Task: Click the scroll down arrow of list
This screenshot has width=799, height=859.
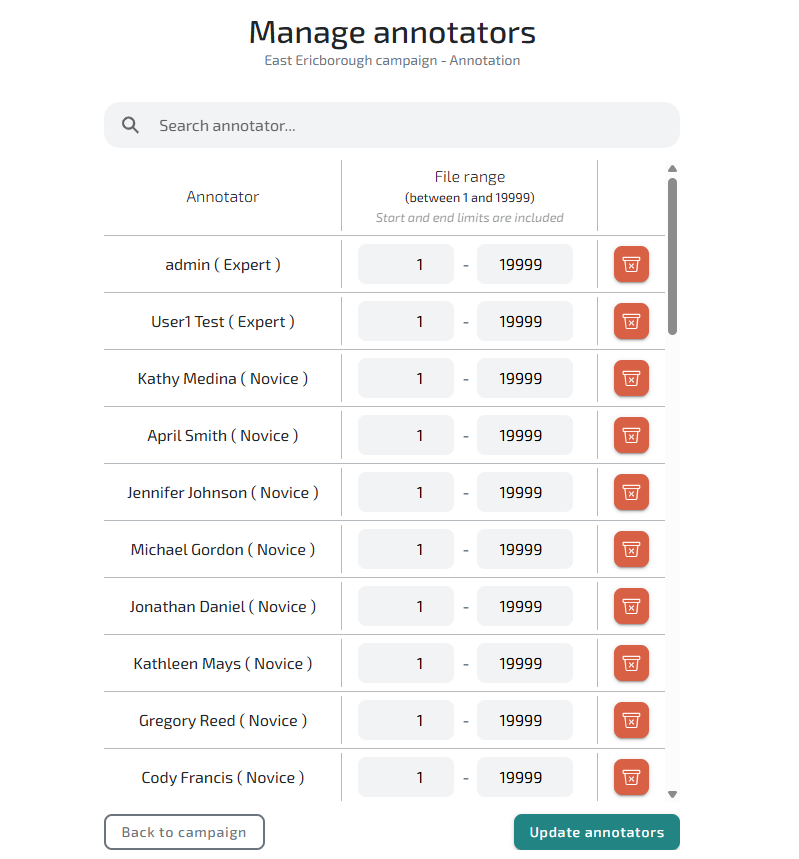Action: click(x=672, y=794)
